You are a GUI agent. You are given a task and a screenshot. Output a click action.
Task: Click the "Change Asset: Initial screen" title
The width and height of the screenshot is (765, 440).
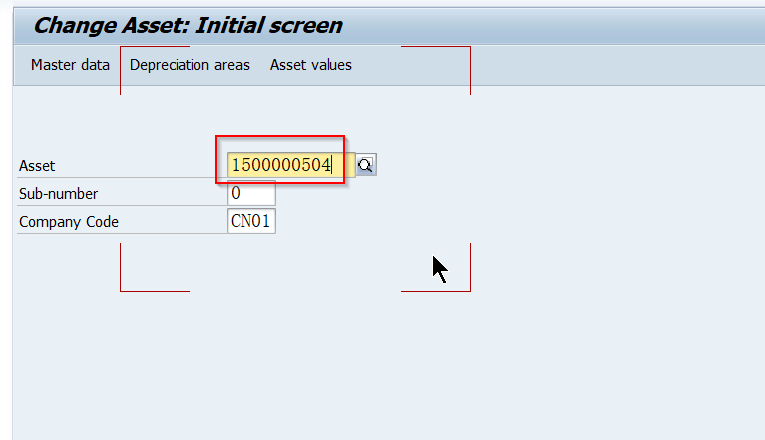click(188, 25)
